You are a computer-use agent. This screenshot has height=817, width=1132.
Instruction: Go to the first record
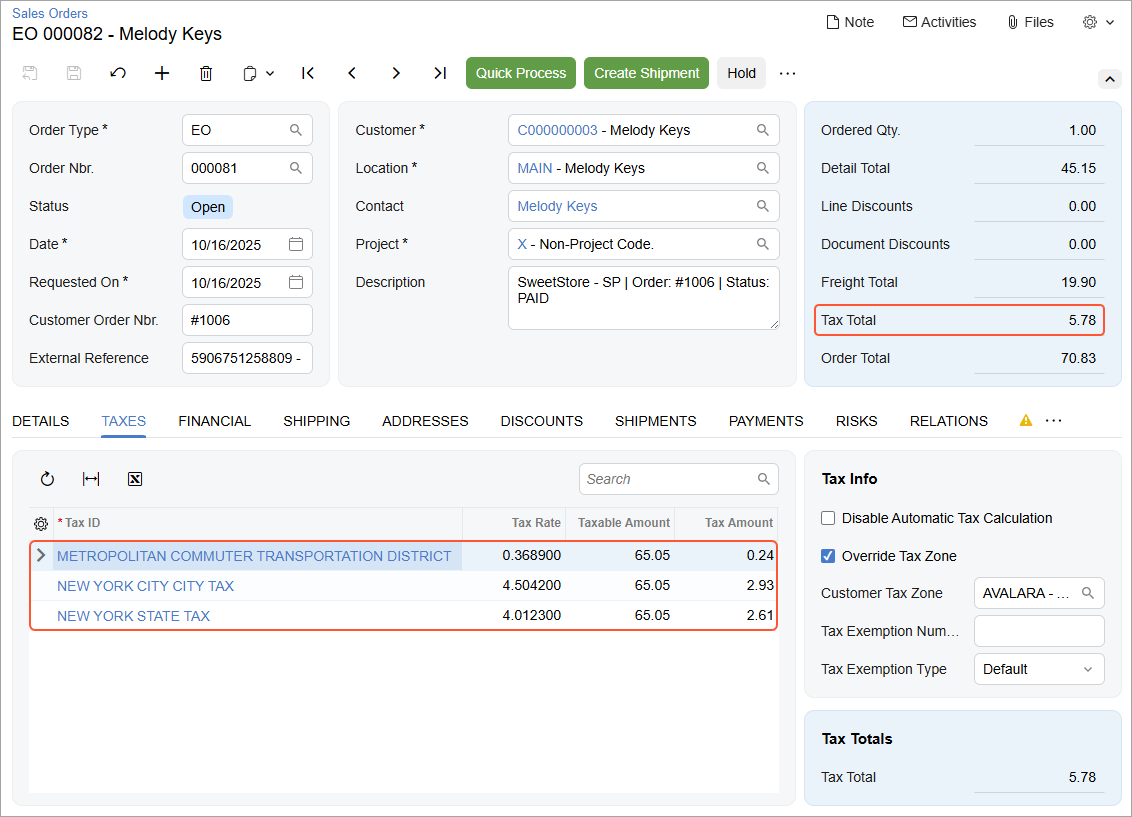coord(308,73)
